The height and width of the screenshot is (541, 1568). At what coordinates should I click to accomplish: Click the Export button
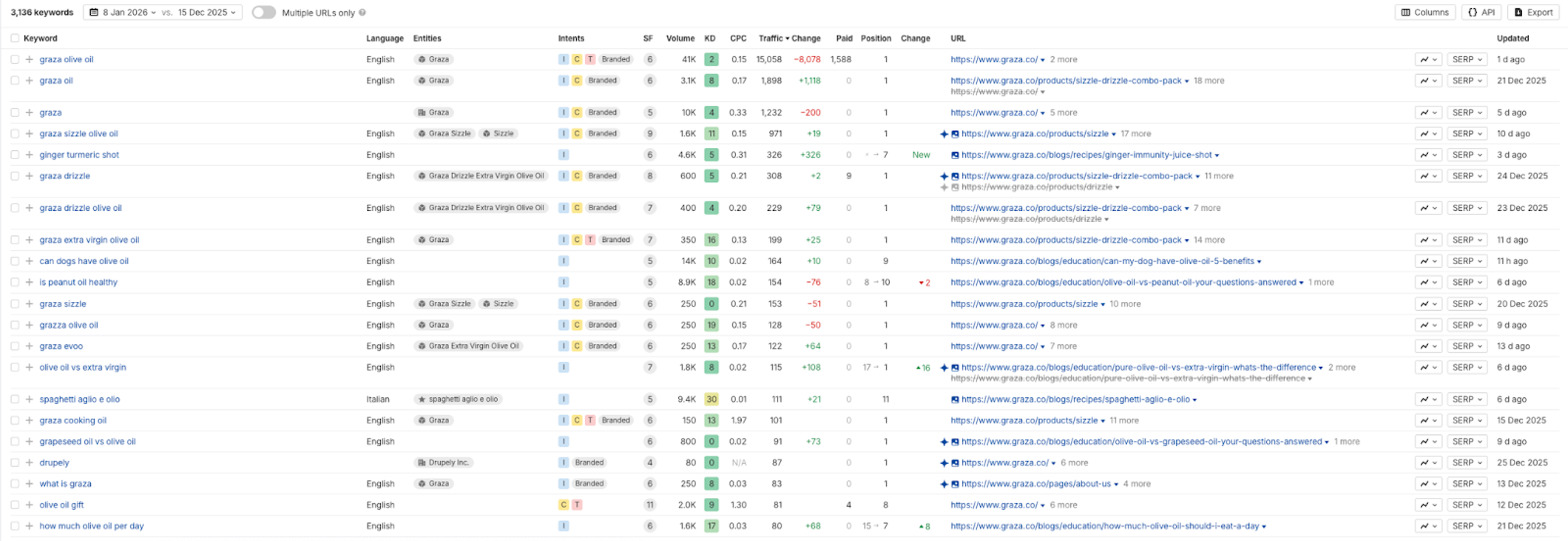click(x=1533, y=13)
